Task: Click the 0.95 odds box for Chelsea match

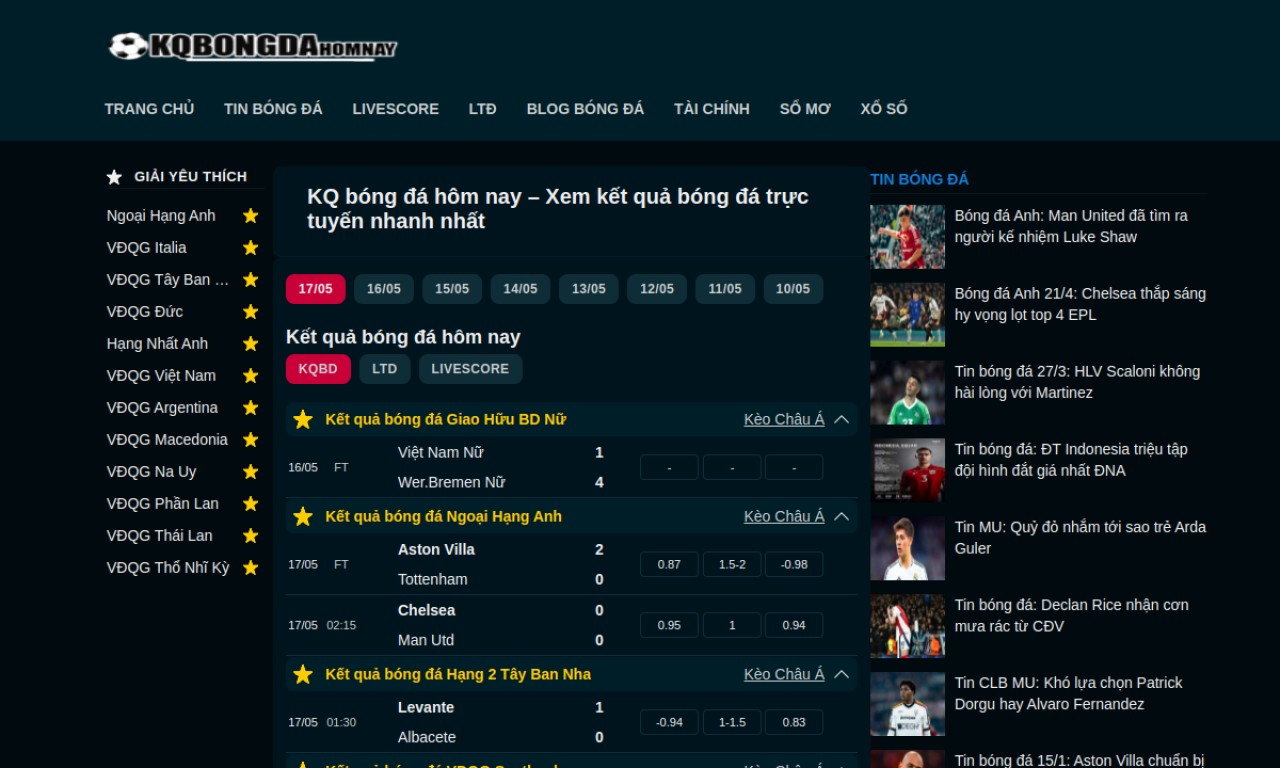Action: point(669,625)
